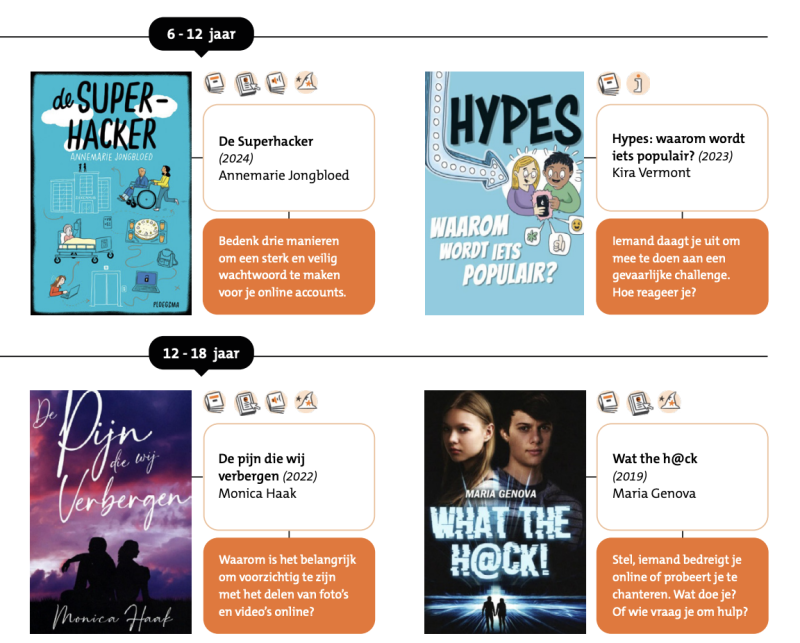Click the wizard hat icon above De Superhacker
The height and width of the screenshot is (643, 800).
pyautogui.click(x=307, y=82)
